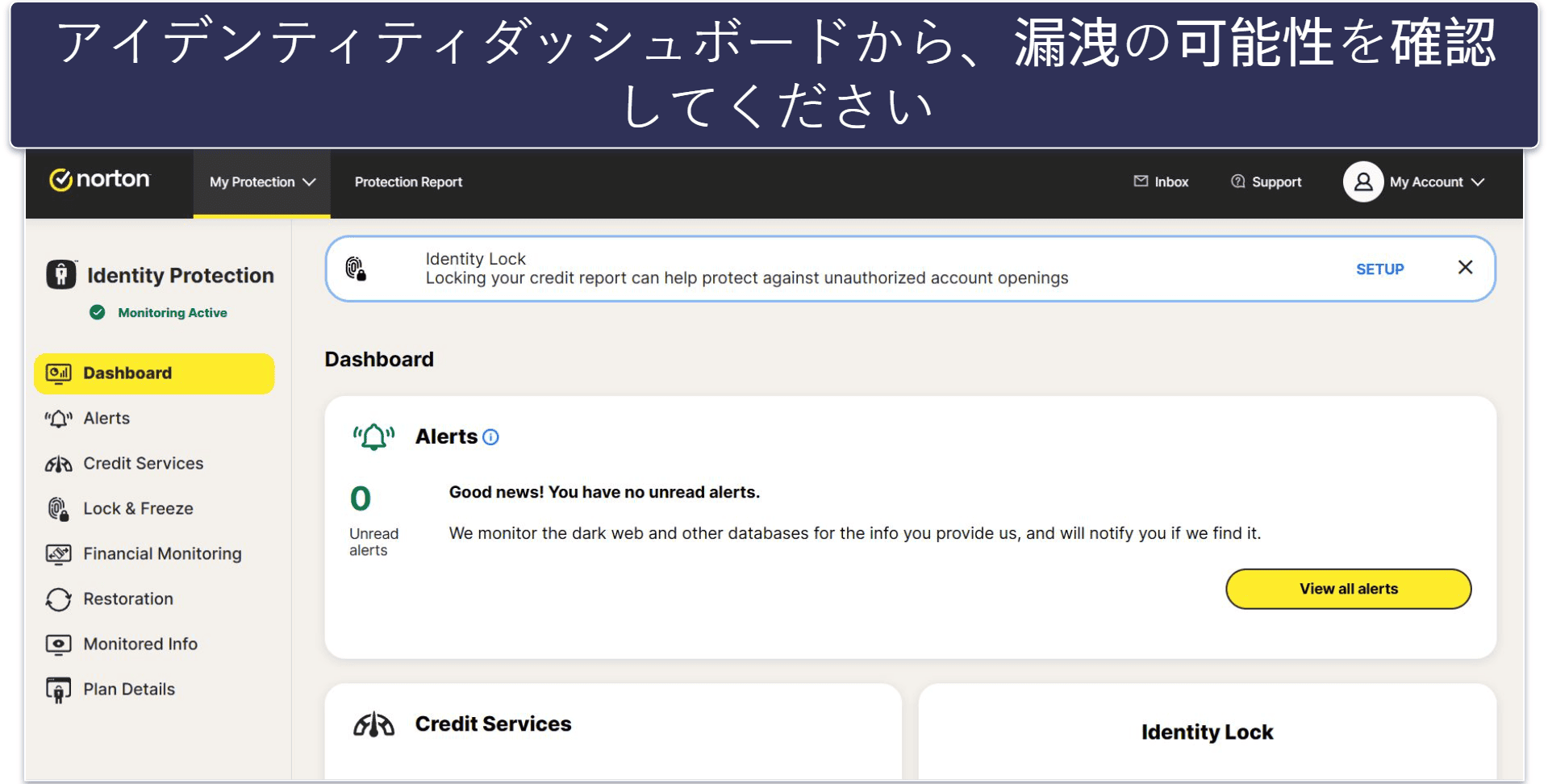Click the Support help icon

pyautogui.click(x=1237, y=181)
